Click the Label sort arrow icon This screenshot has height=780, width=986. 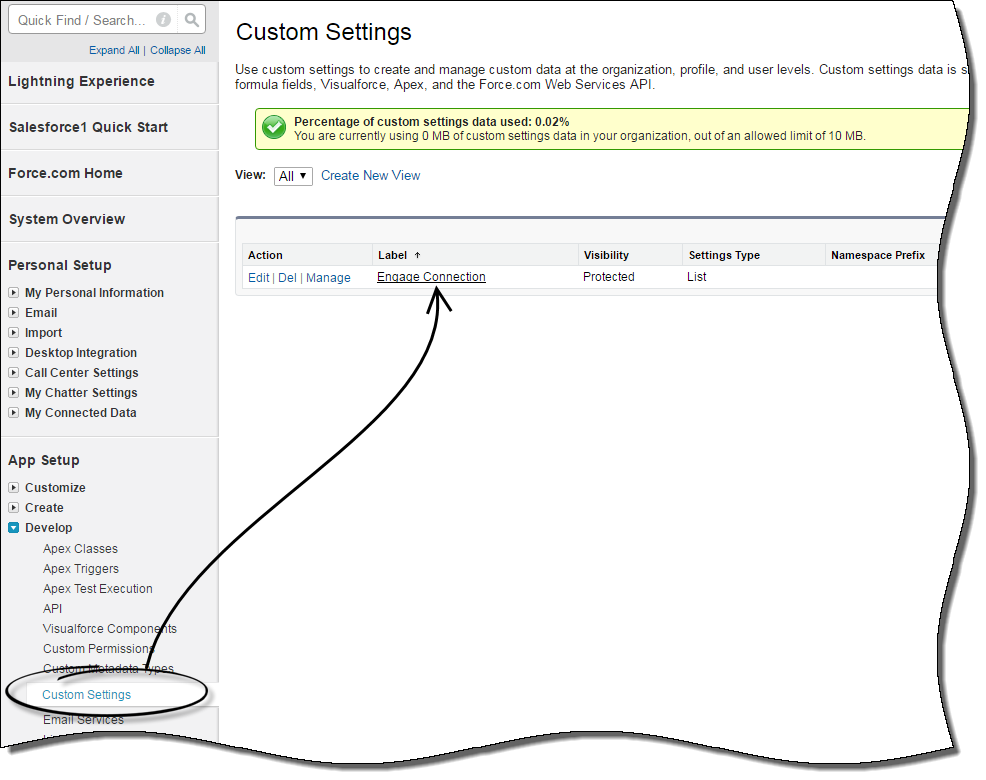417,255
